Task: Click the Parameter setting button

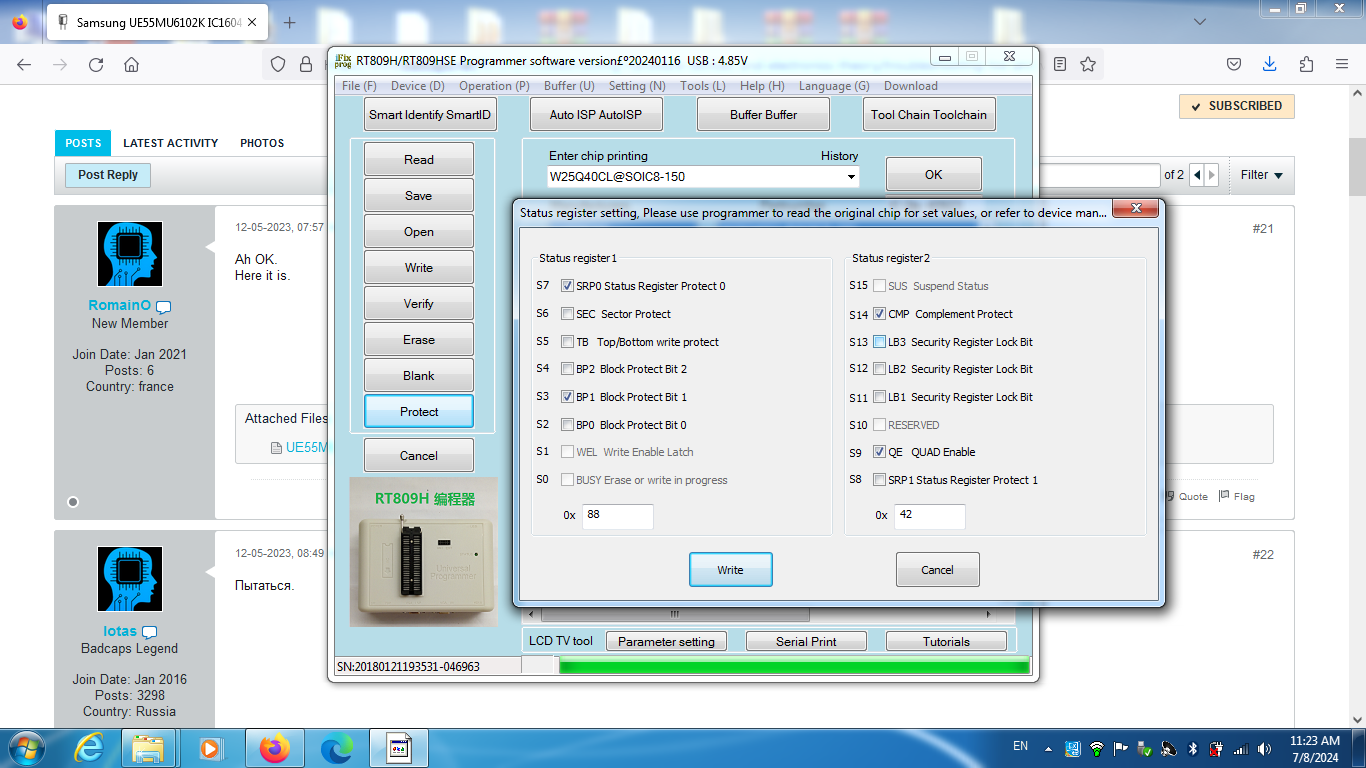Action: (666, 642)
